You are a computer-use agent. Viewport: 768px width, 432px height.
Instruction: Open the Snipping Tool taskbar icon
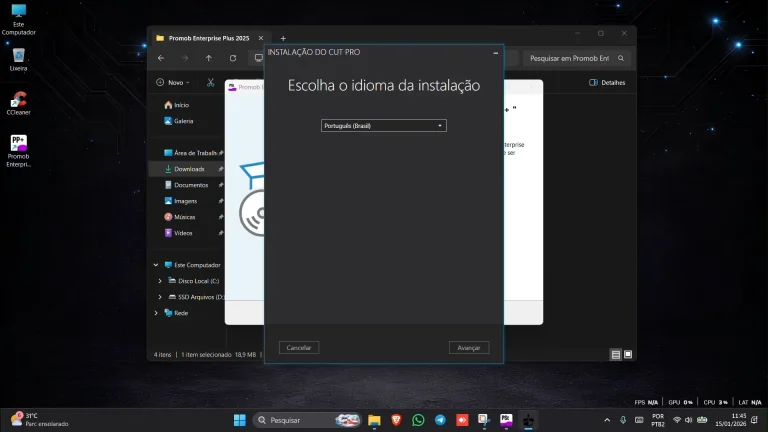tap(484, 420)
